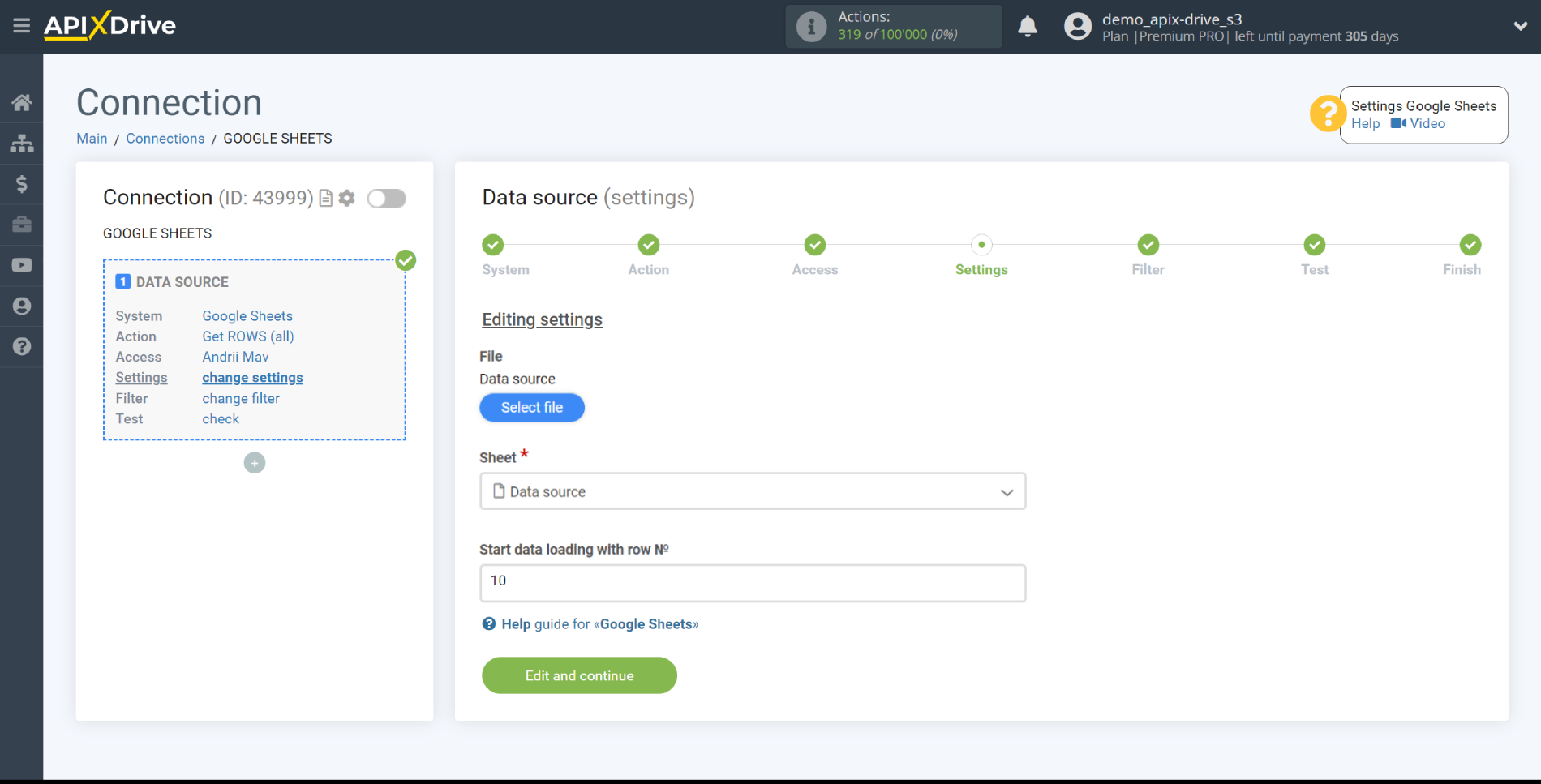This screenshot has height=784, width=1541.
Task: Open the Home sidebar icon
Action: 22,102
